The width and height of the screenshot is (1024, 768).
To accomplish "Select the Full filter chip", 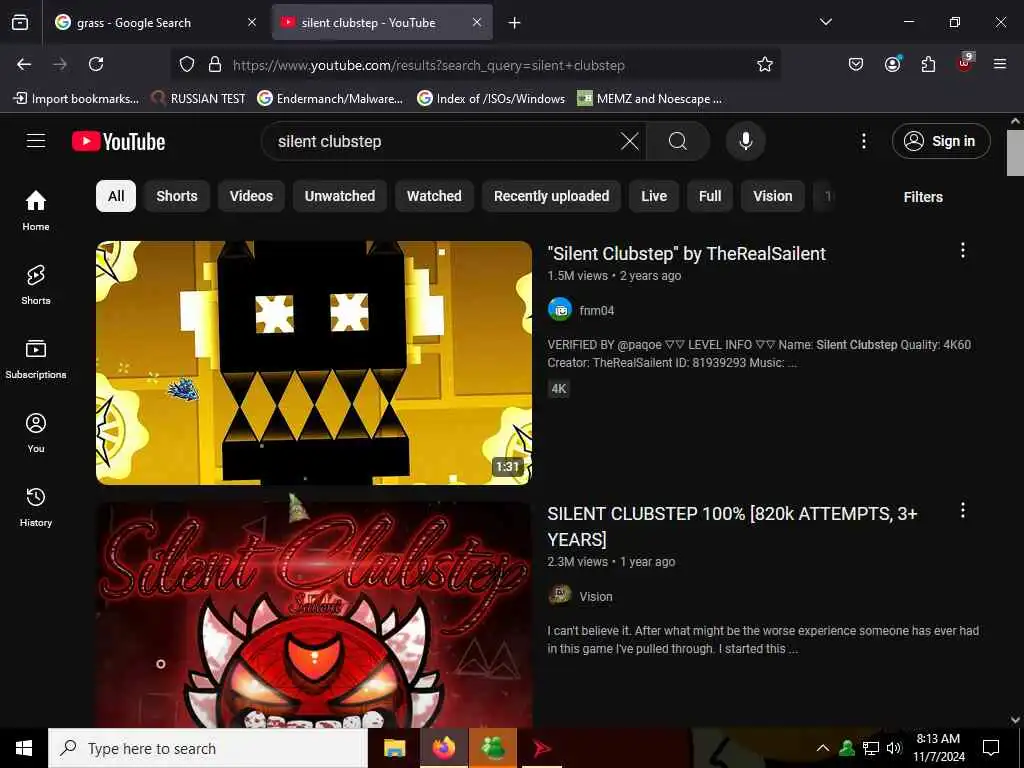I will click(710, 196).
